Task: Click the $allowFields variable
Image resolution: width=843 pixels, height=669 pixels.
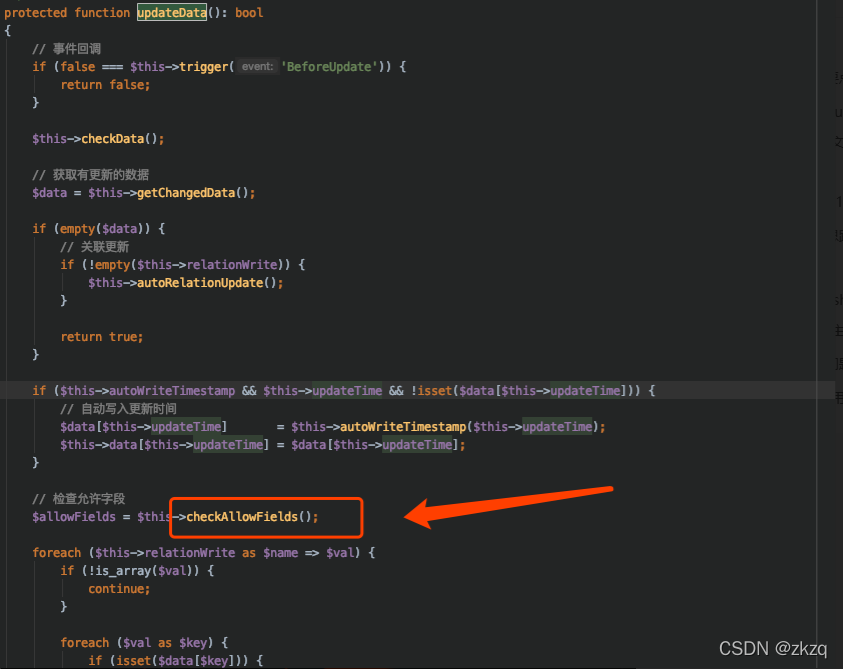Action: point(74,517)
